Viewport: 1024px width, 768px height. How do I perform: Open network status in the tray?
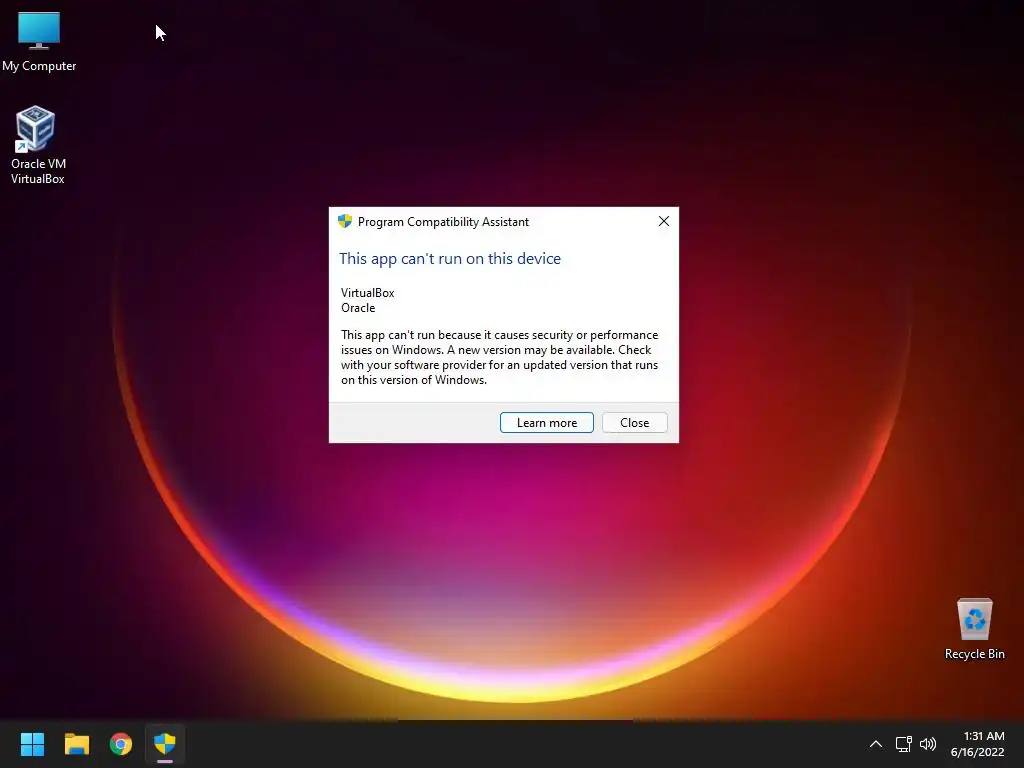(903, 744)
